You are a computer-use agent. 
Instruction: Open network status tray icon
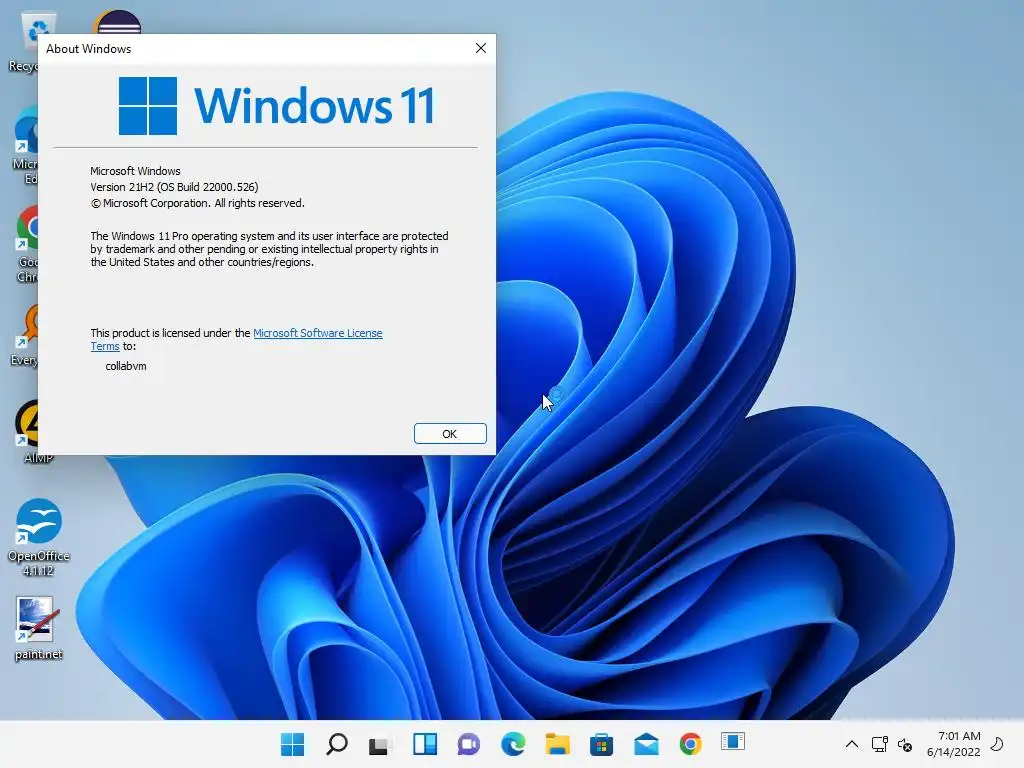[x=880, y=744]
